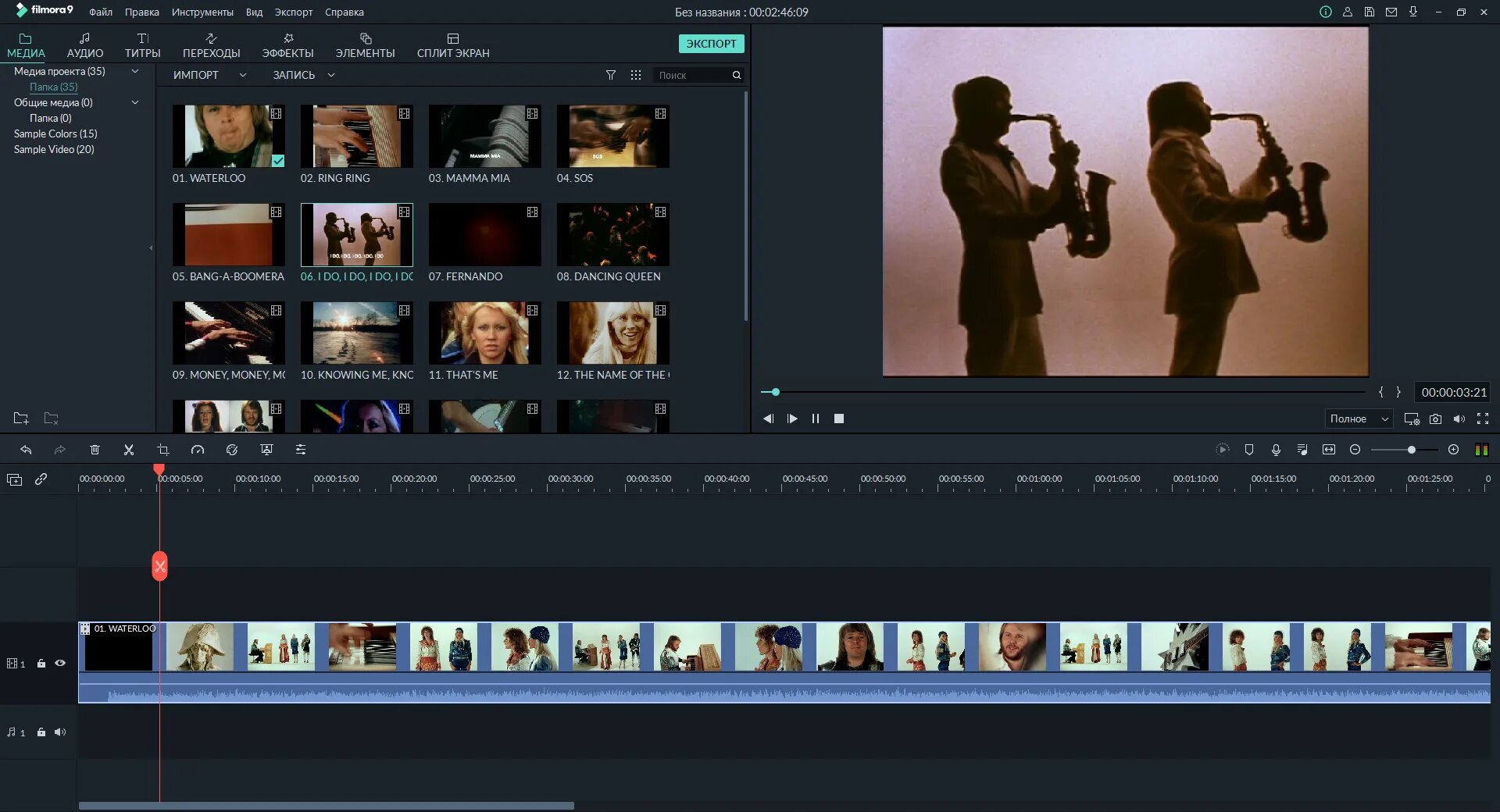The height and width of the screenshot is (812, 1500).
Task: Collapse the media library side panel arrow
Action: point(151,248)
